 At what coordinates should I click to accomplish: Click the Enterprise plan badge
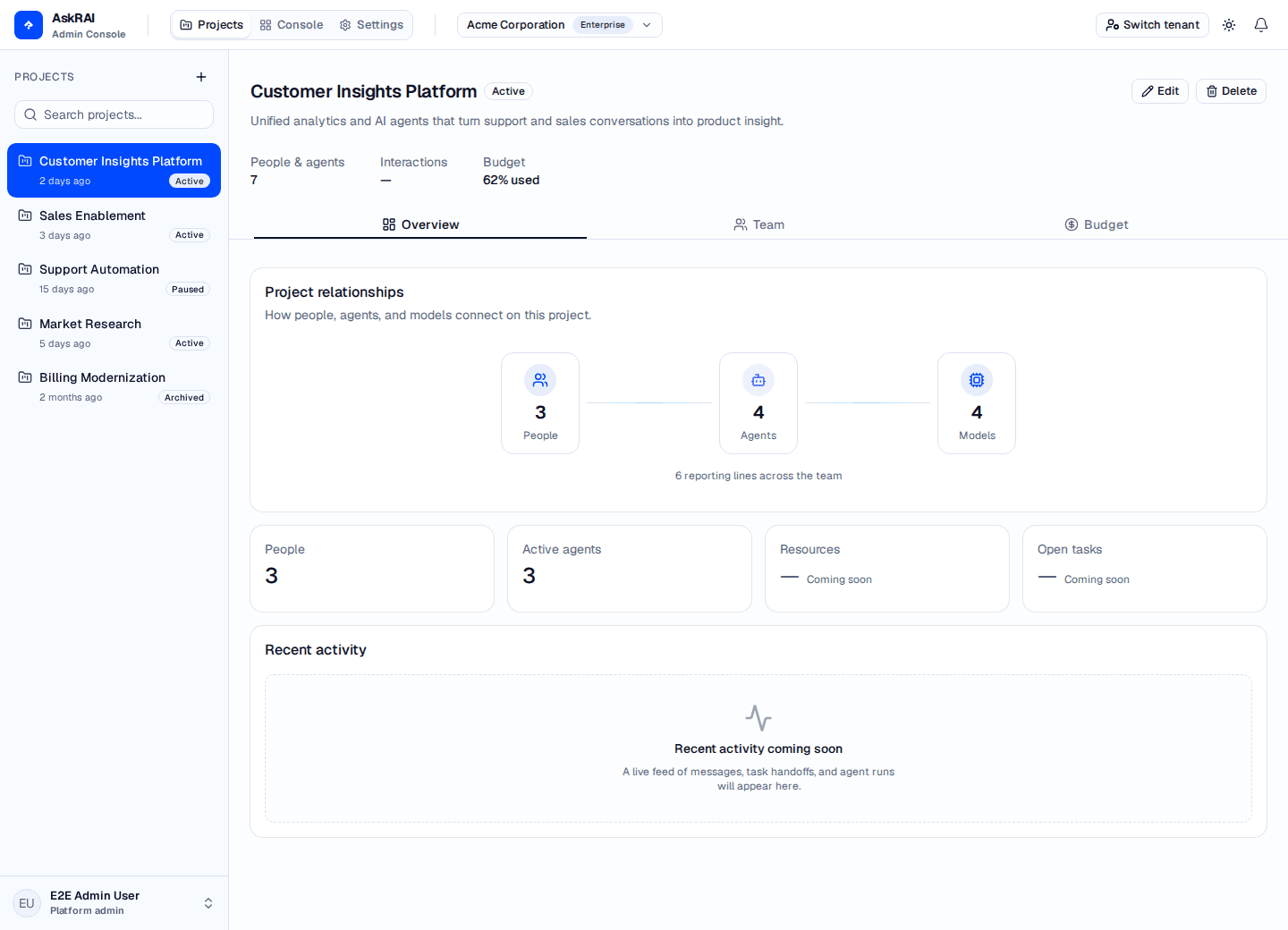[603, 25]
